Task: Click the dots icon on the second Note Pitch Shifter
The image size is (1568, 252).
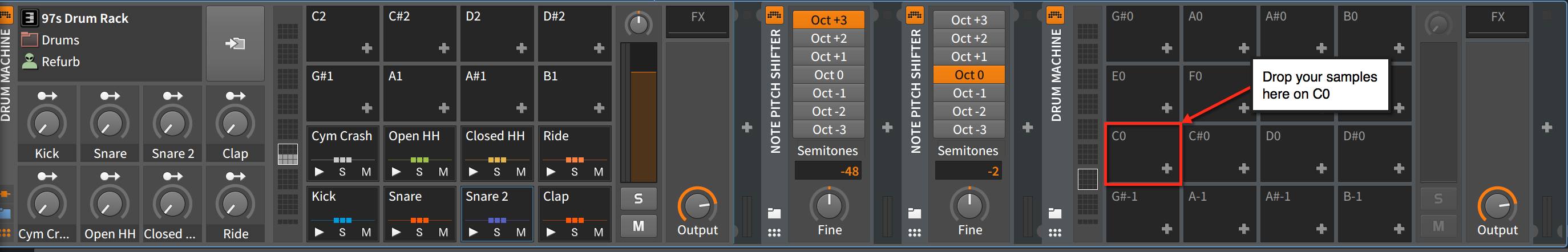Action: click(914, 232)
